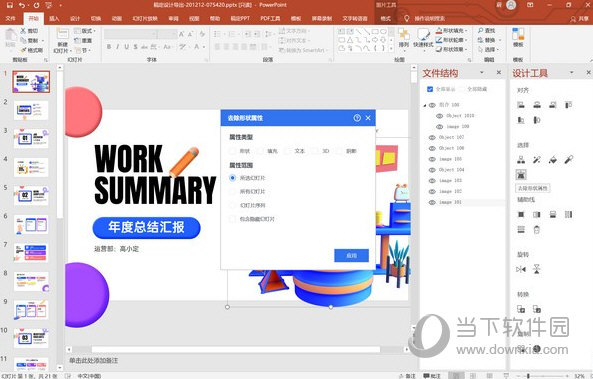
Task: Open the 文件结构 panel options dropdown arrow
Action: (482, 72)
